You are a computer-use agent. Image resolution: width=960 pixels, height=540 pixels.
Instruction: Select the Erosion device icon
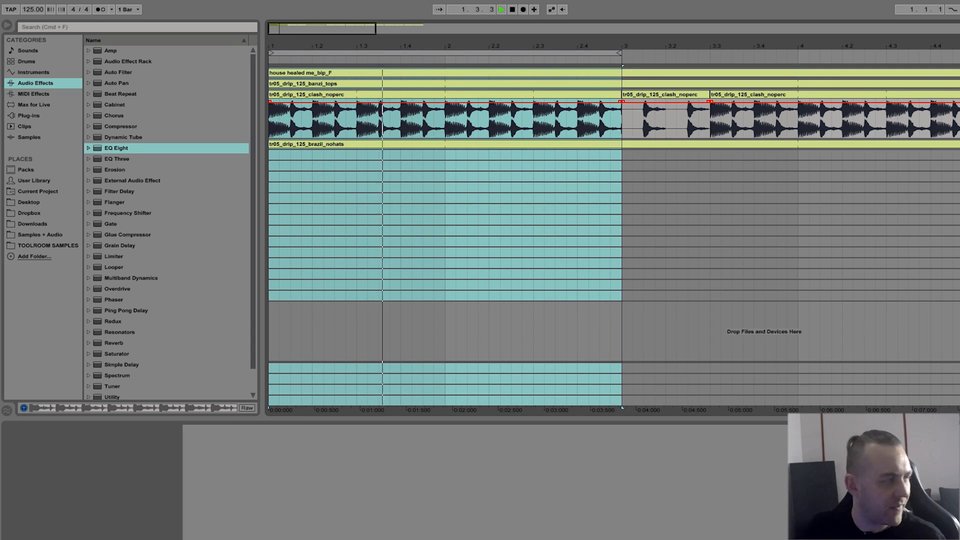point(97,170)
